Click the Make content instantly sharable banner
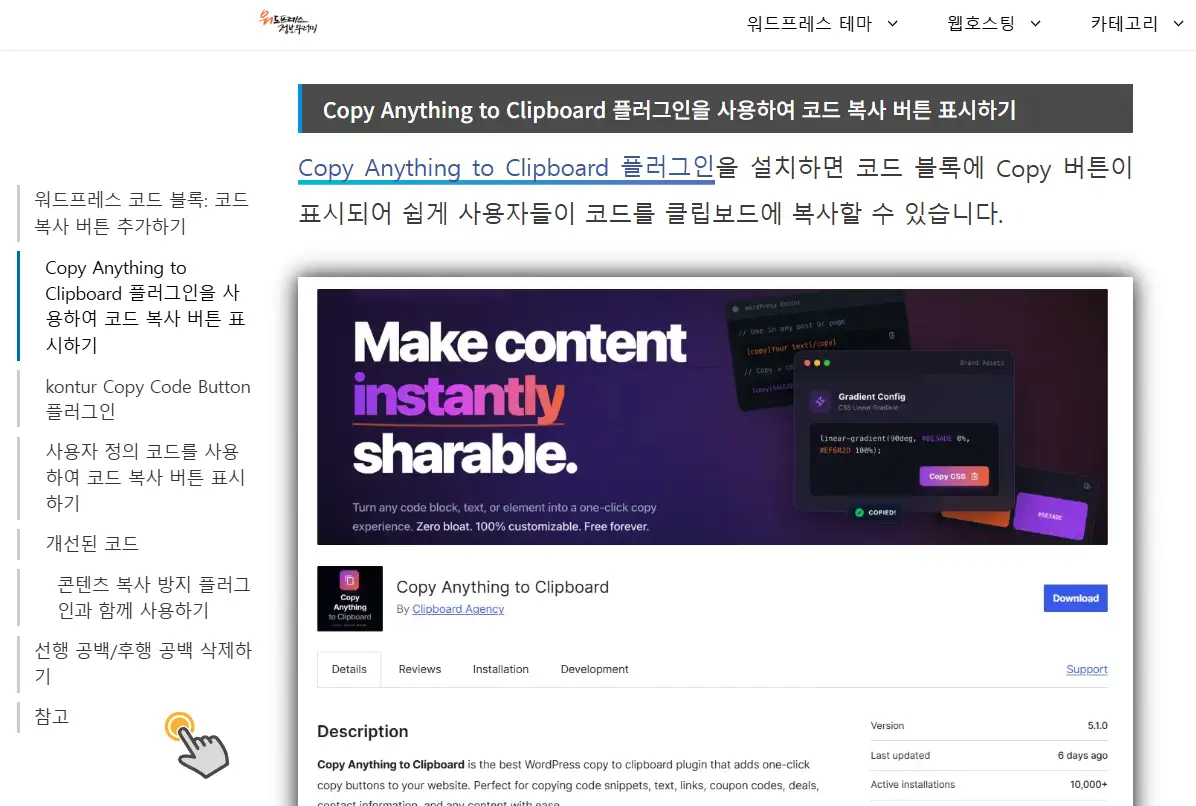This screenshot has width=1196, height=806. pos(712,416)
